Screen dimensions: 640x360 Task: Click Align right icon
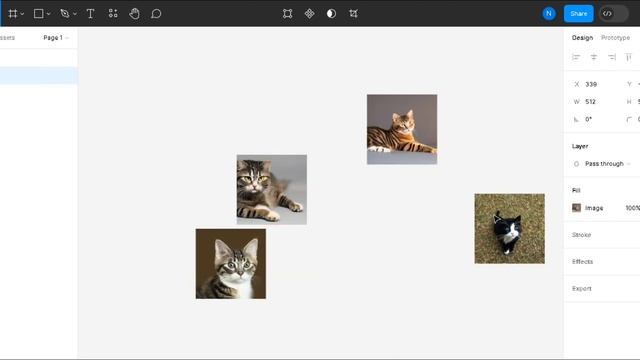point(611,57)
